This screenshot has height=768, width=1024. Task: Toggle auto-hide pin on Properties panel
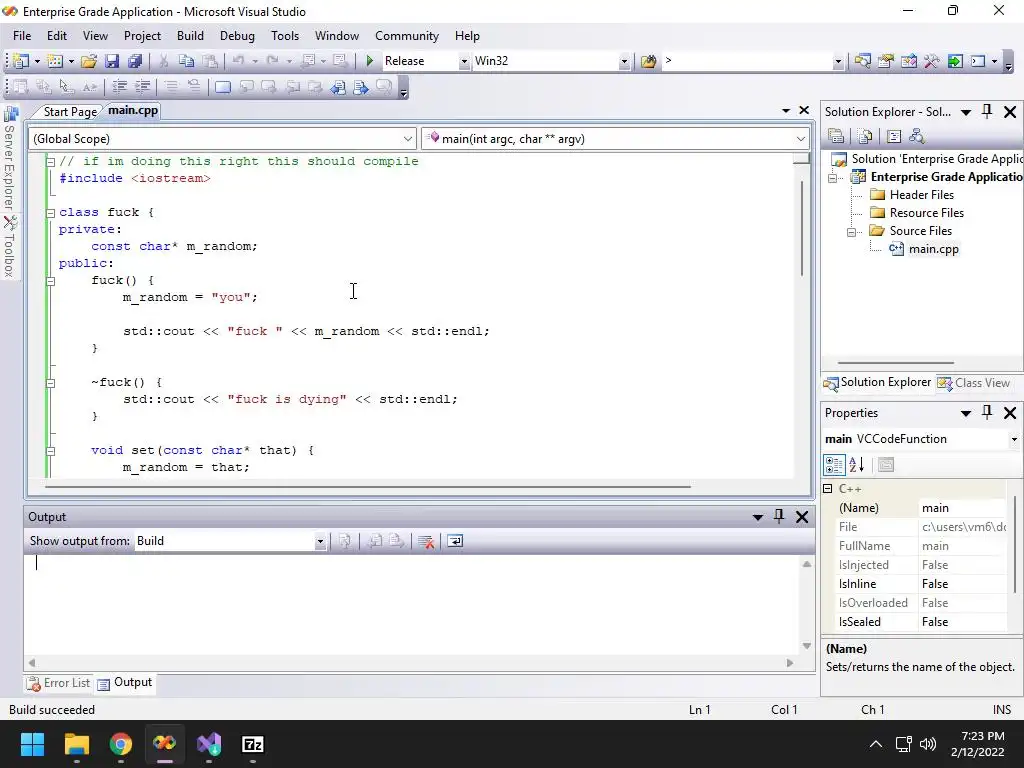point(987,412)
